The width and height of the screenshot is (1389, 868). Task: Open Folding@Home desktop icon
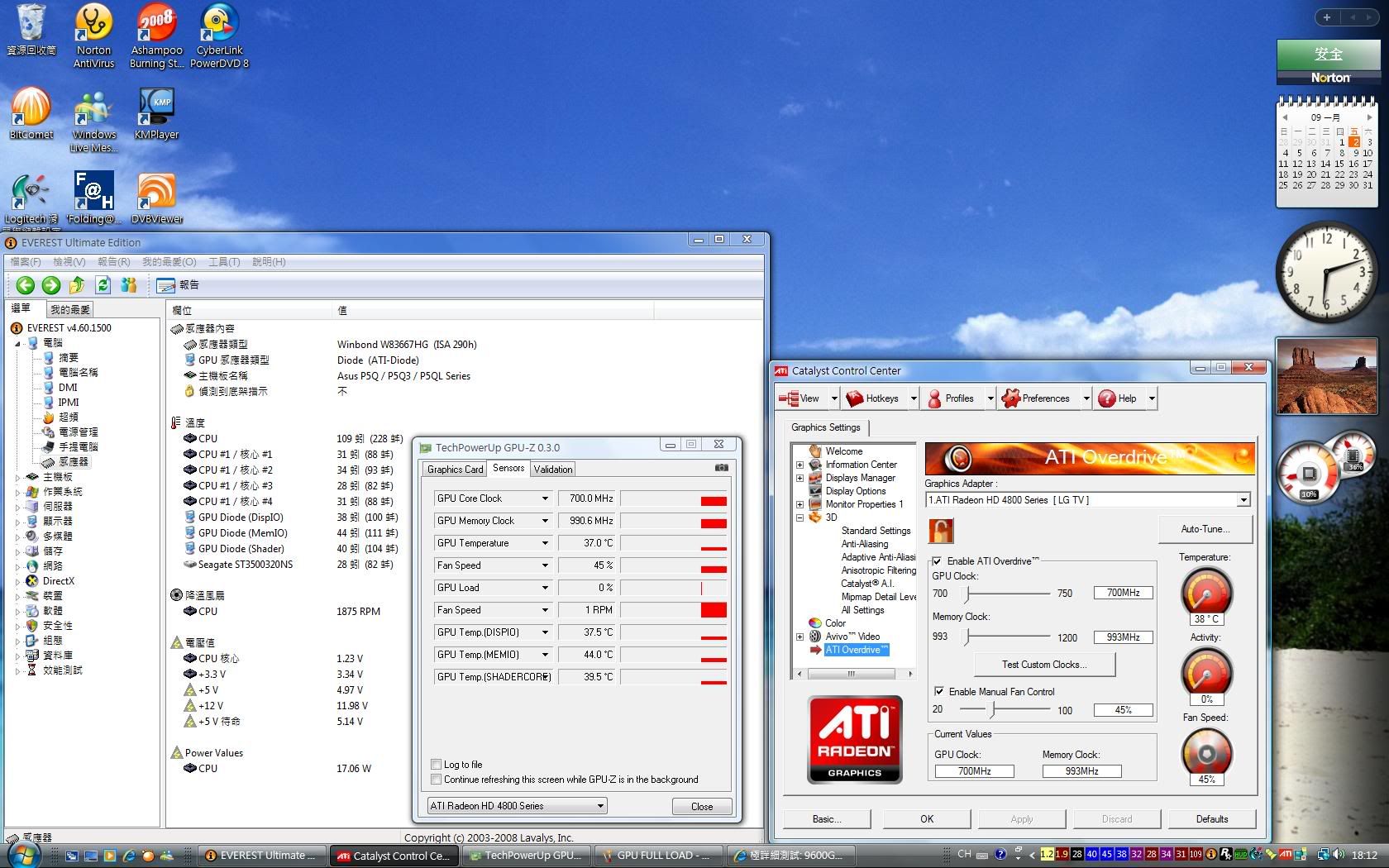93,198
